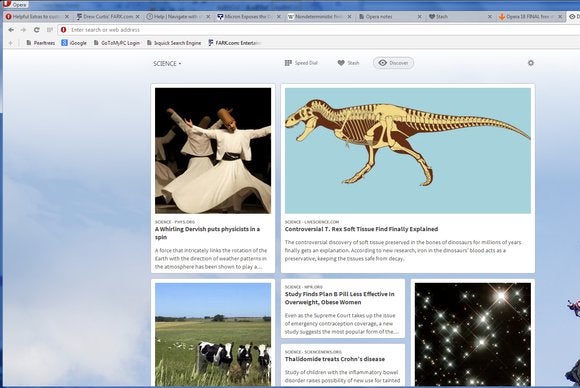Open the GoToMyPC Login bookmark
Image resolution: width=580 pixels, height=388 pixels.
click(117, 43)
